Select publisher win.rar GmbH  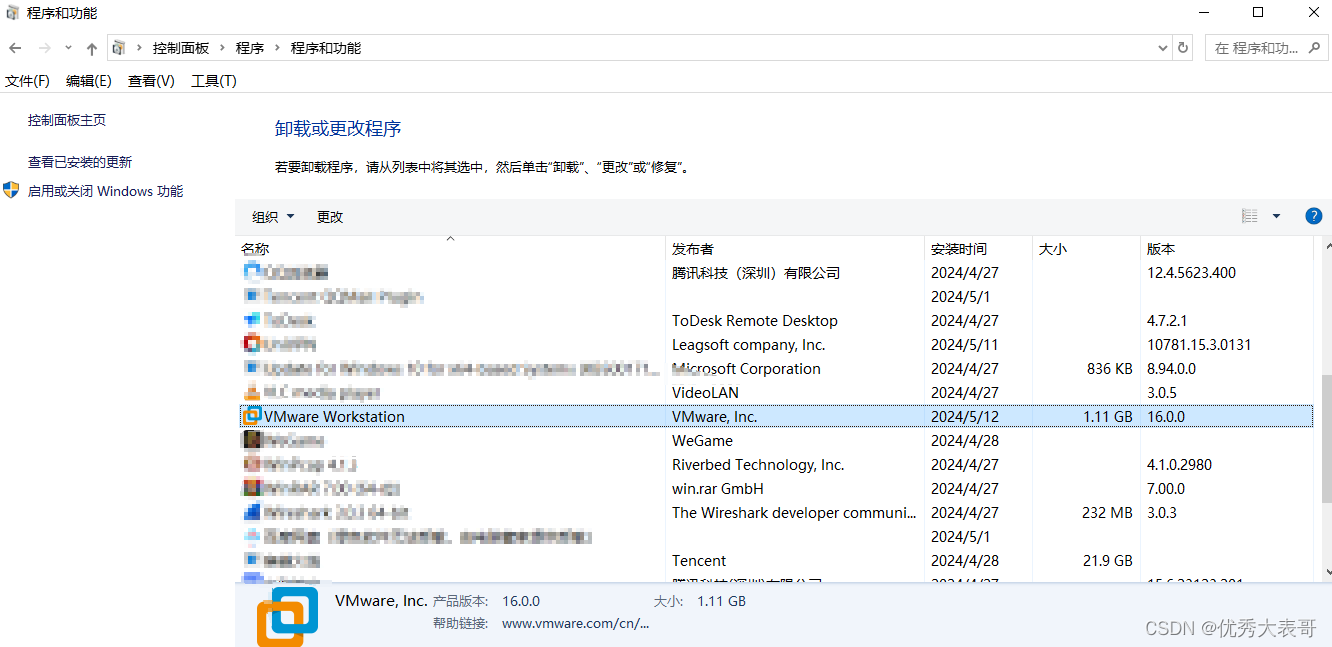(718, 489)
